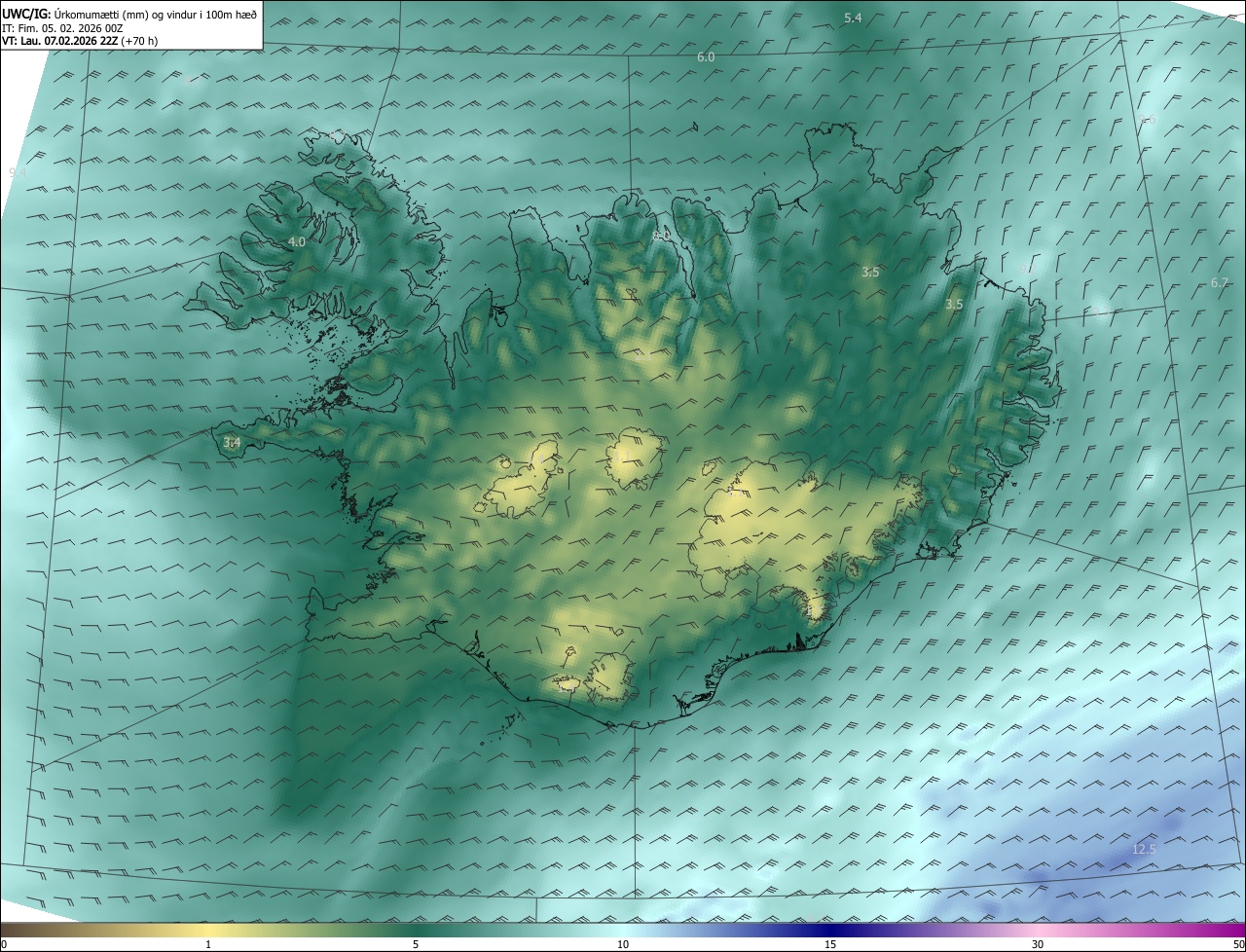This screenshot has height=952, width=1246.
Task: Select the color scale tick labeled 50
Action: pyautogui.click(x=1238, y=944)
